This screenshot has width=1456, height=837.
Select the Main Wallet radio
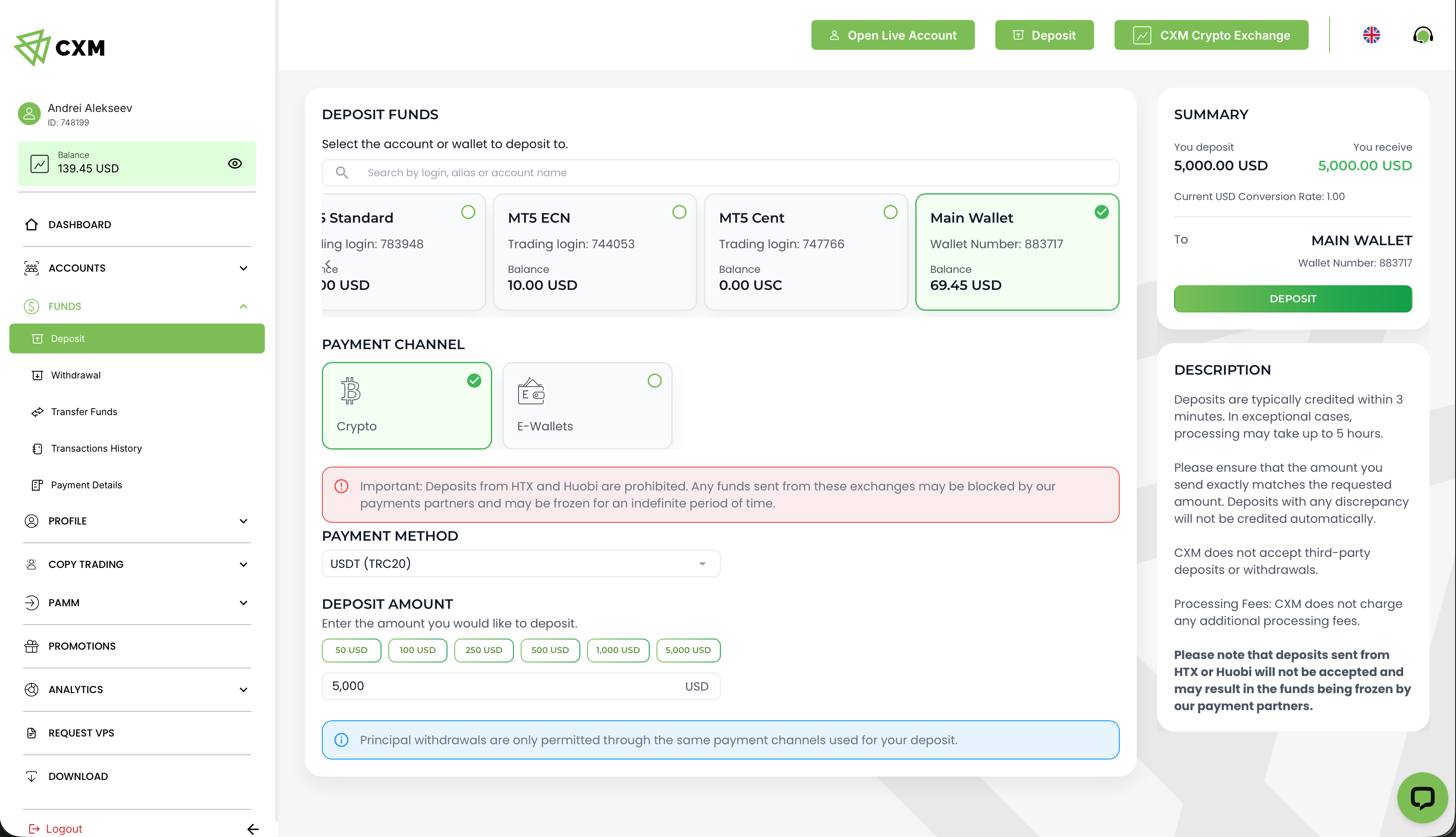(x=1101, y=212)
